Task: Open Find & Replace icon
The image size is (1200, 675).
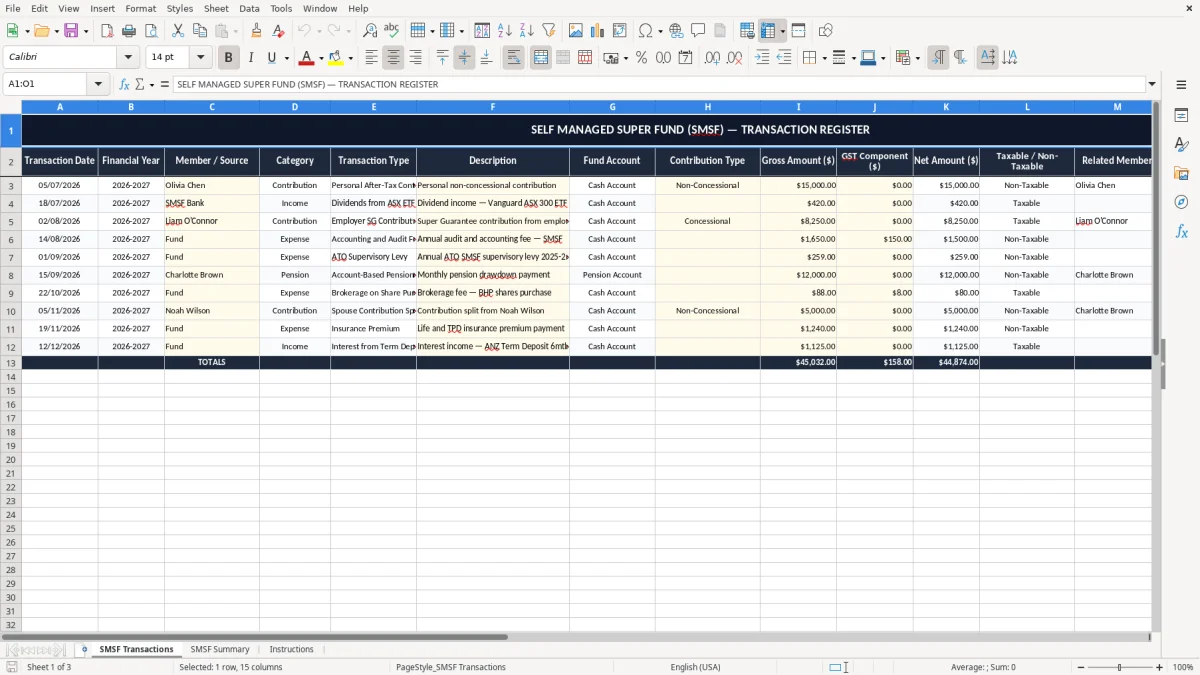Action: point(370,31)
